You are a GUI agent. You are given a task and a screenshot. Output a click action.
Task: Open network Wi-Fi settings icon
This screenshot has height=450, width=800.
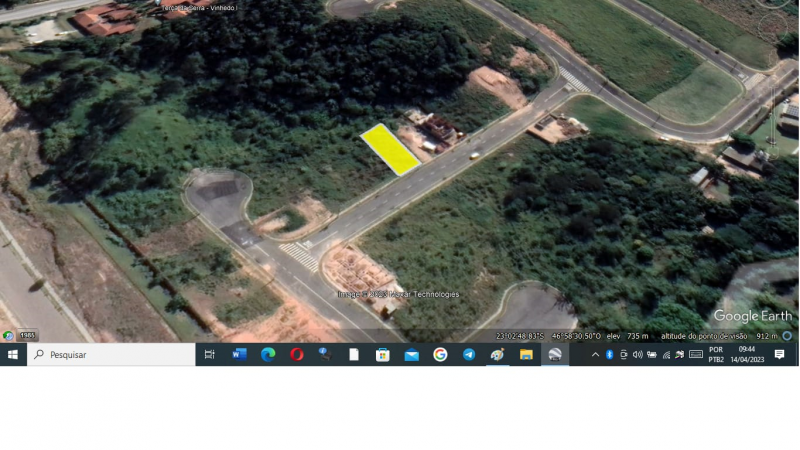(666, 355)
